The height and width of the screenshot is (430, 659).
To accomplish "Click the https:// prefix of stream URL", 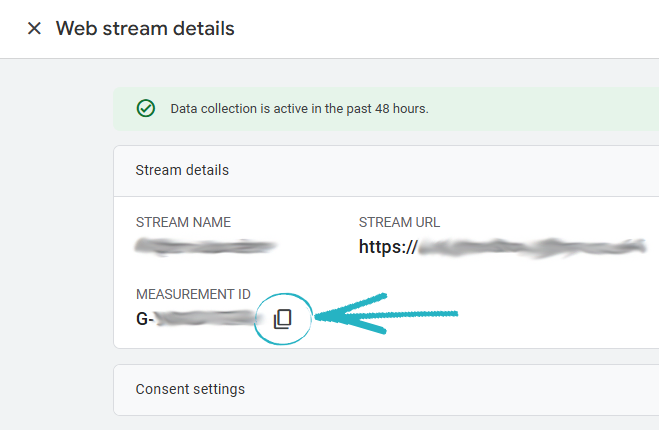I will 388,246.
